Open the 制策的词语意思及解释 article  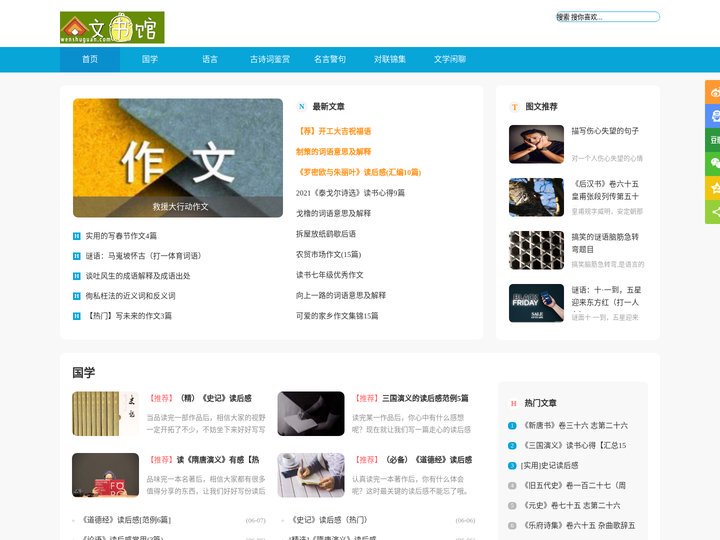pos(333,152)
